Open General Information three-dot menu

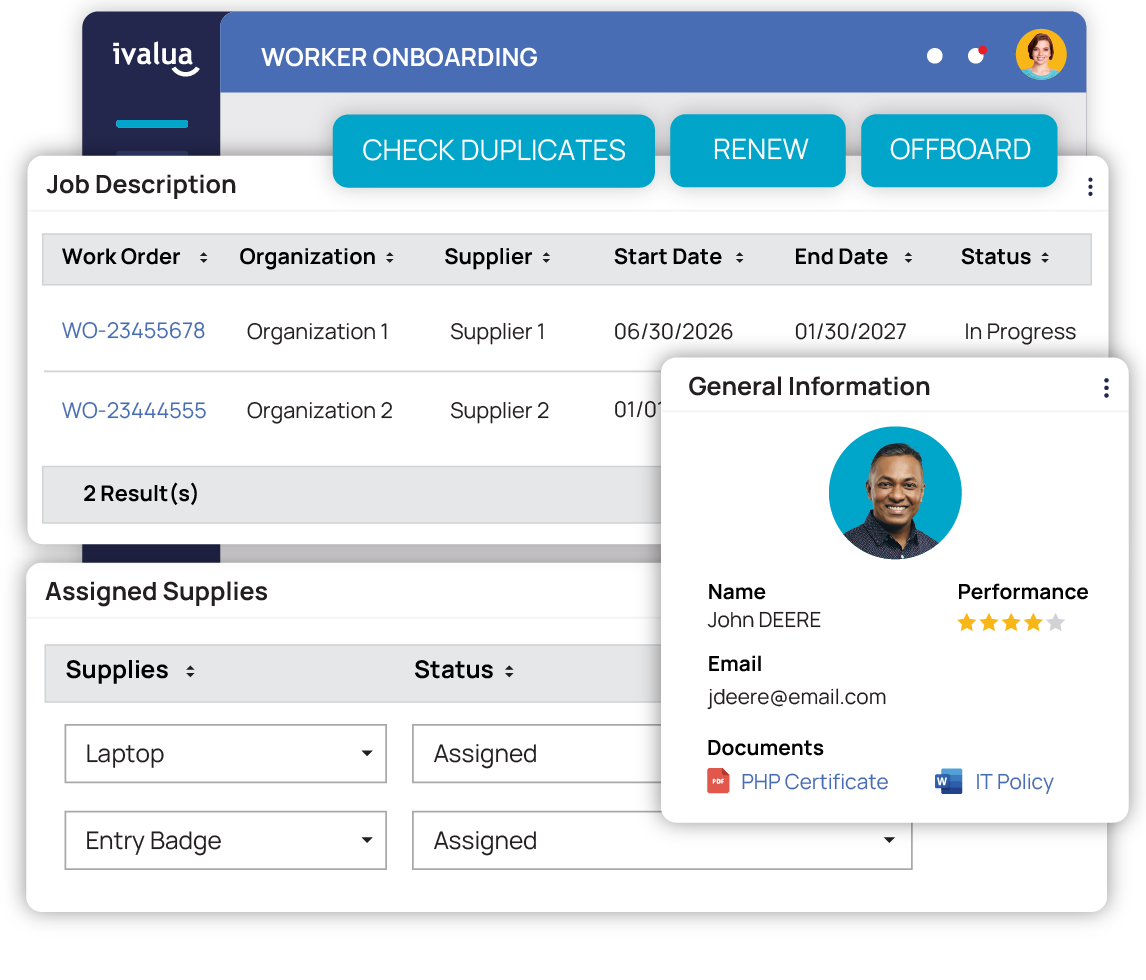pyautogui.click(x=1105, y=388)
